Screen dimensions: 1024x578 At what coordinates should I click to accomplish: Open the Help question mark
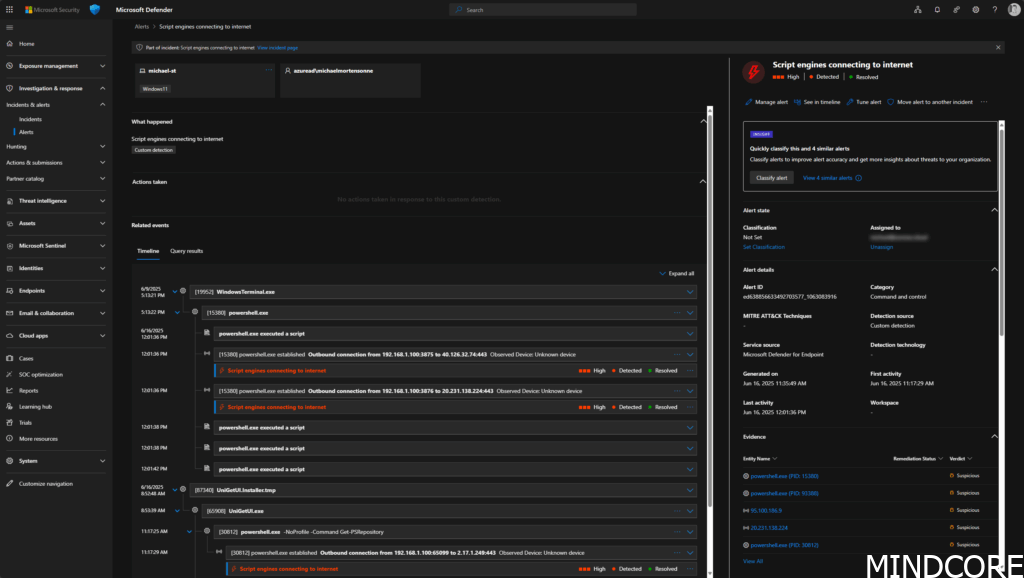pos(995,10)
